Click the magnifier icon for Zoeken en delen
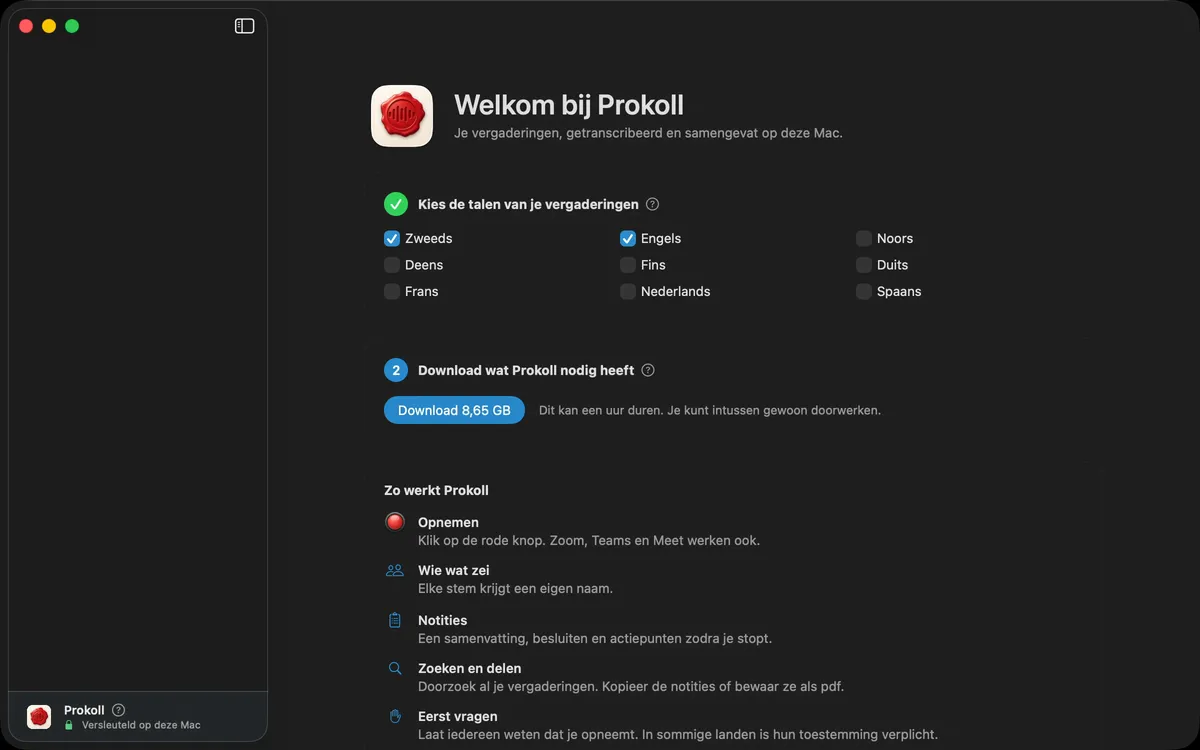 (x=395, y=668)
